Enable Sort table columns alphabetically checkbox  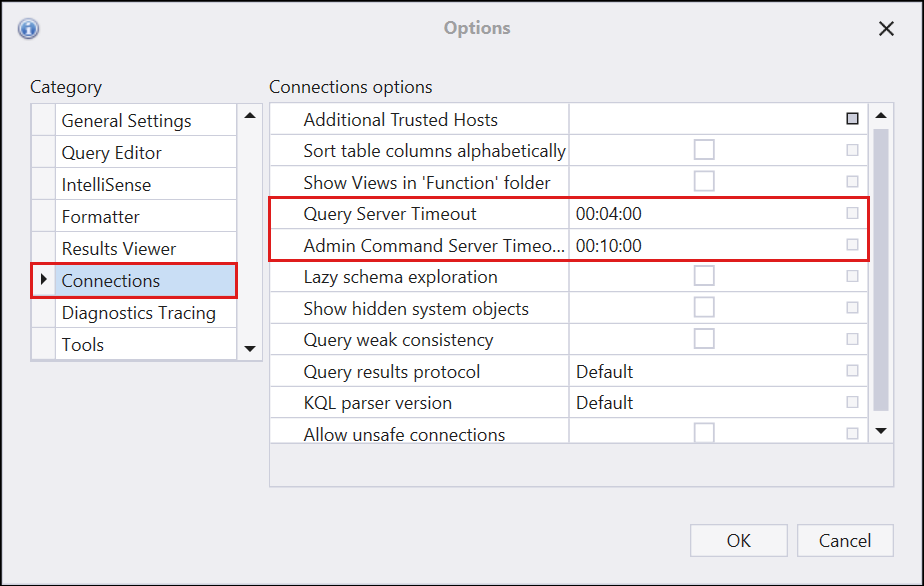coord(704,150)
